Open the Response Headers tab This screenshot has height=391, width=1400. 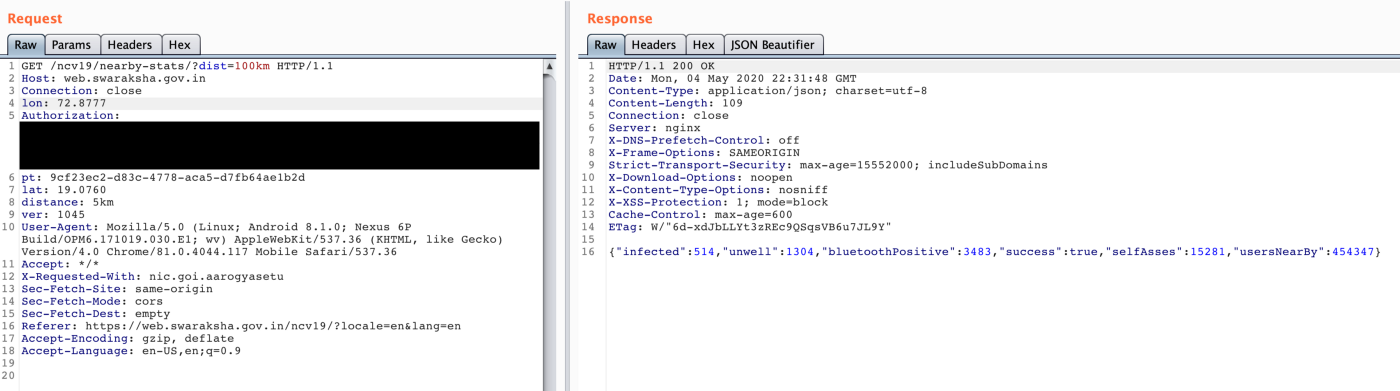pos(654,45)
